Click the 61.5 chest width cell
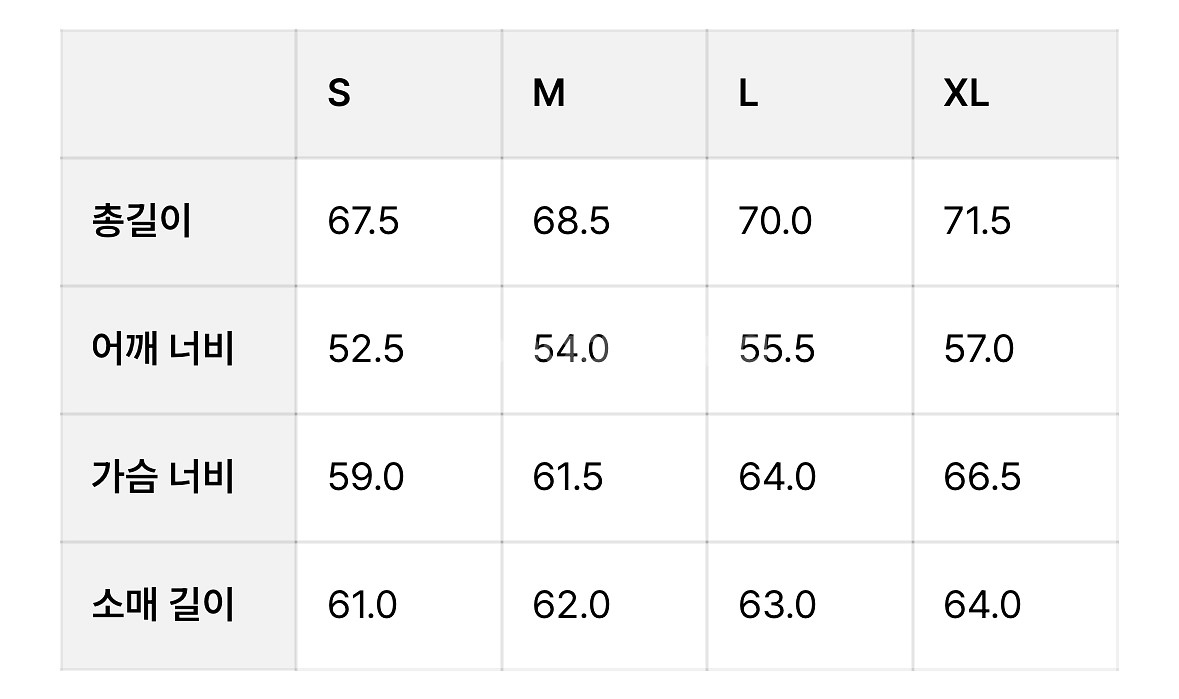Viewport: 1179px width, 699px height. coord(568,477)
